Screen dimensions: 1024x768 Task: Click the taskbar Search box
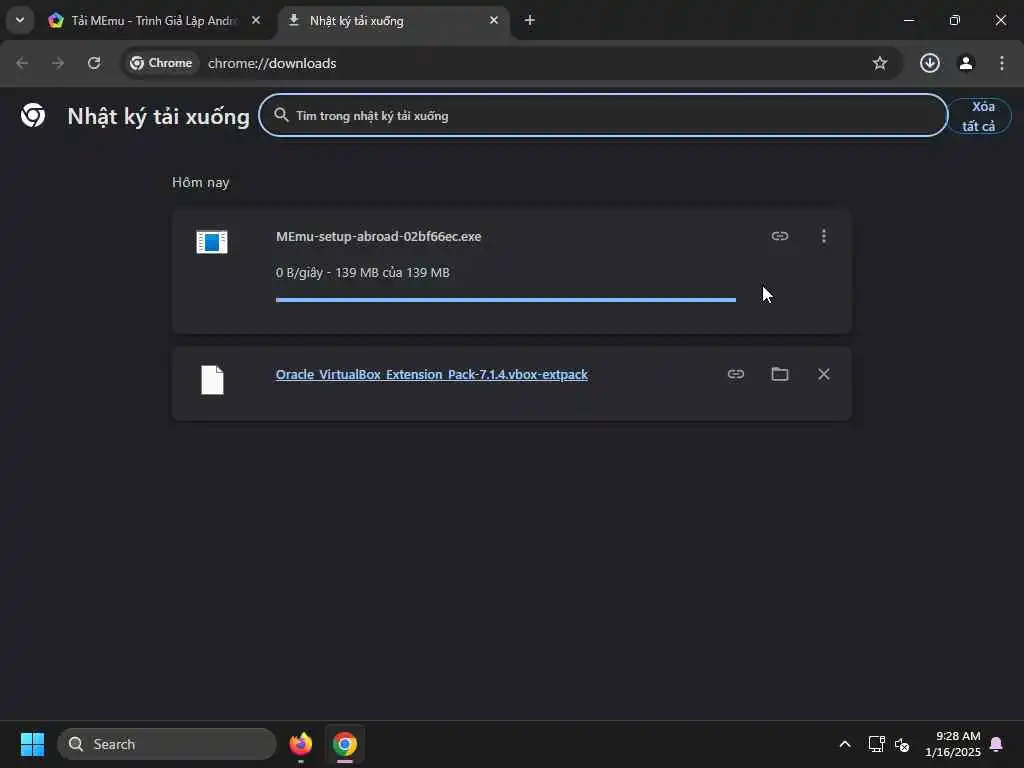167,744
